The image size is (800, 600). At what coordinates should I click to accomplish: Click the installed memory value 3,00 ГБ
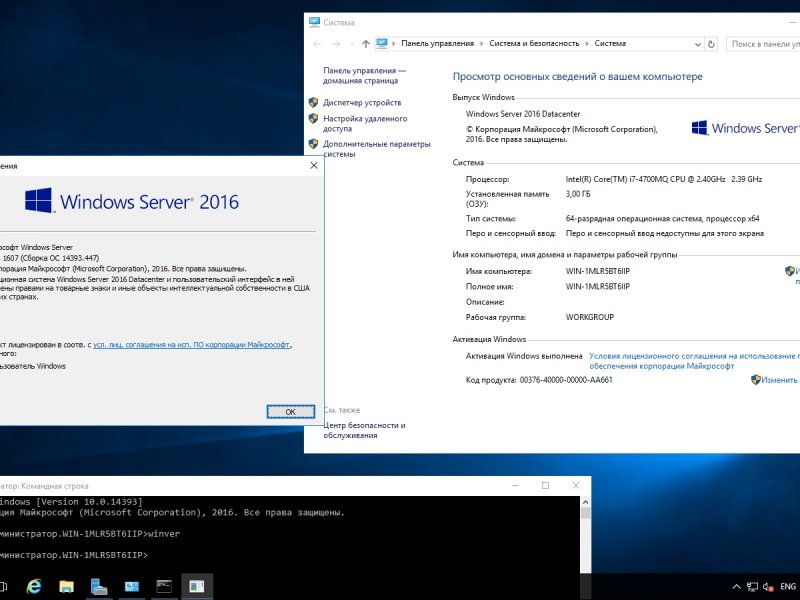[x=578, y=194]
